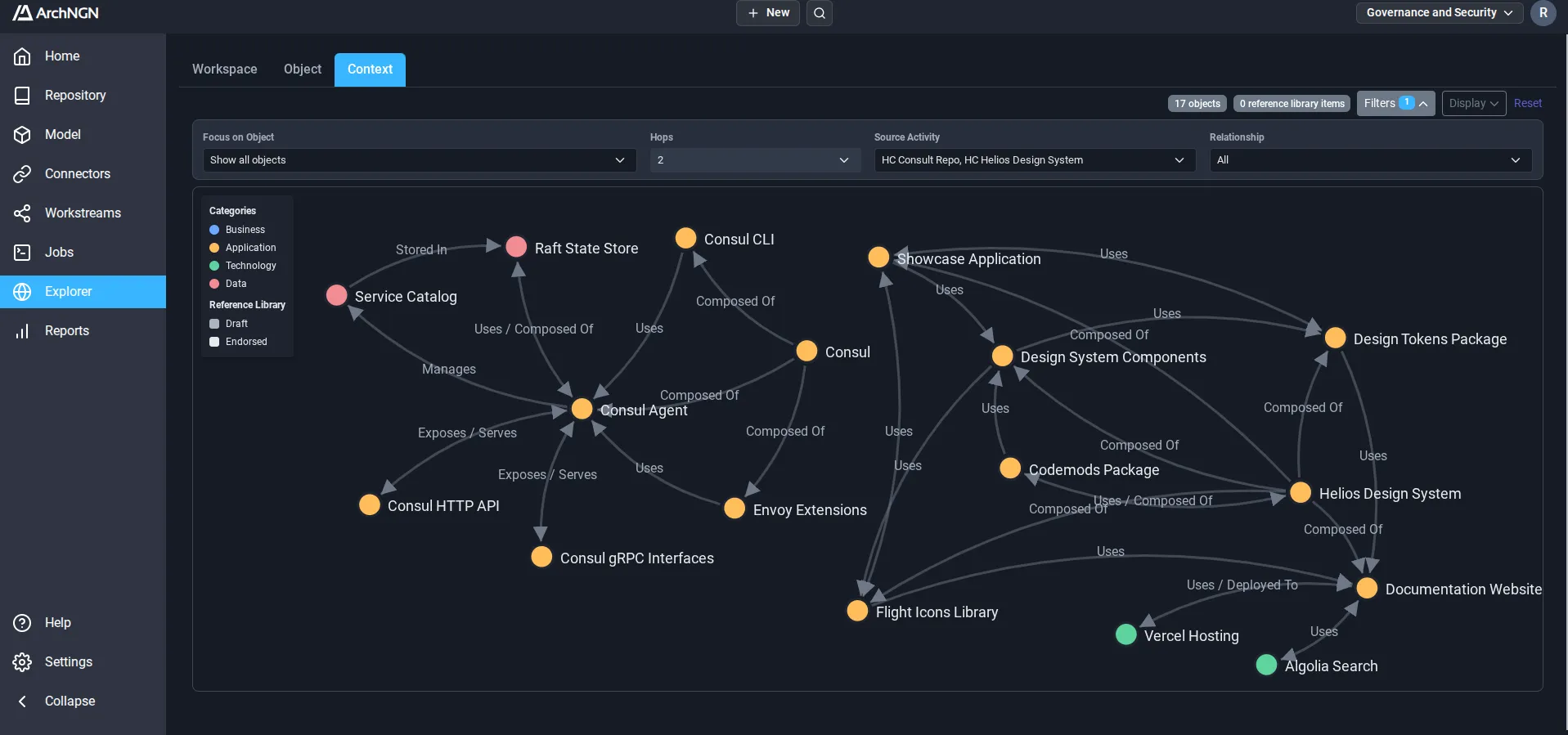The image size is (1568, 735).
Task: Open Workstreams in the sidebar
Action: point(83,213)
